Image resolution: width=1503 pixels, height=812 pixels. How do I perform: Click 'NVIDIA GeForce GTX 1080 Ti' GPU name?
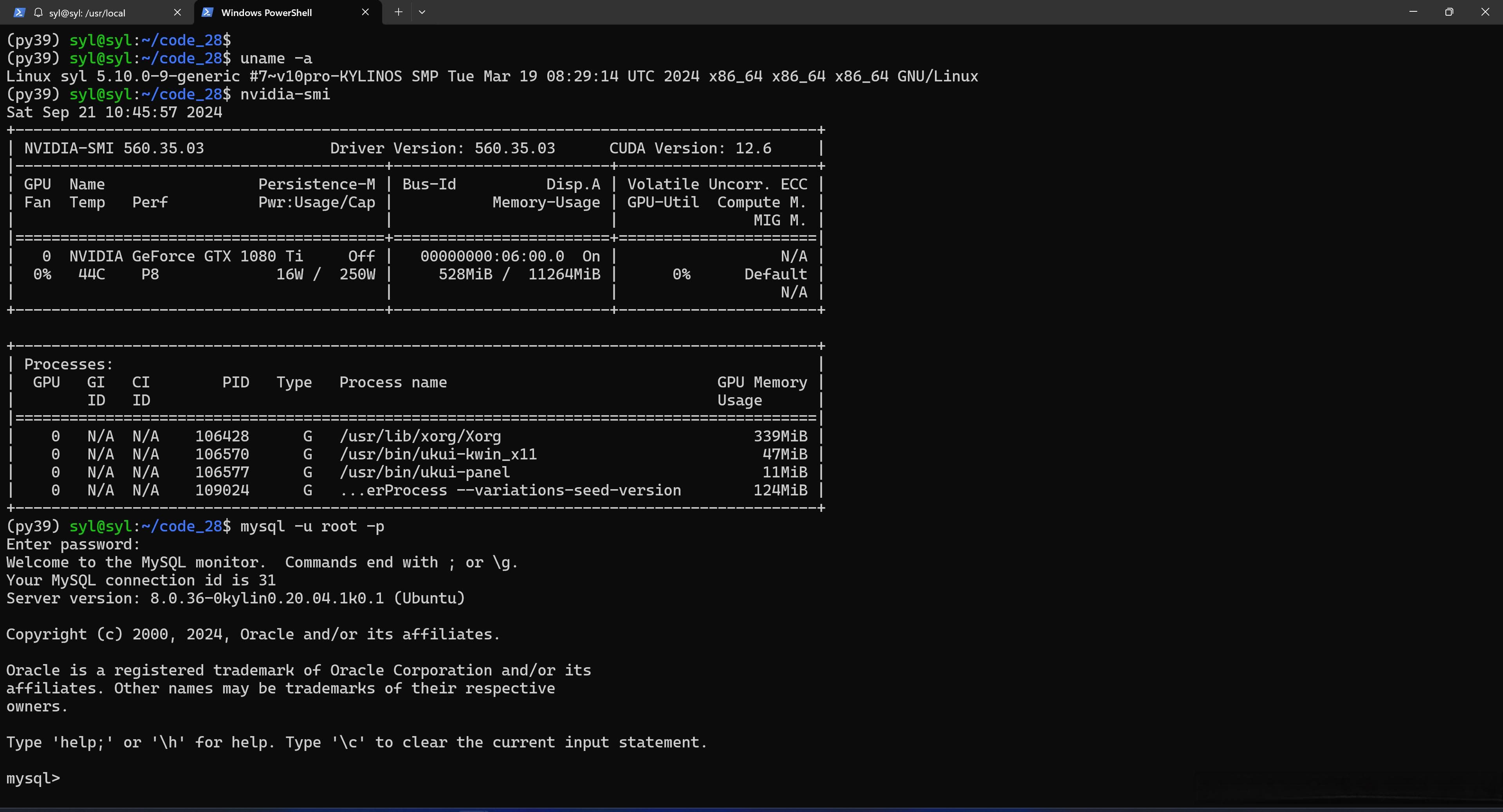point(186,256)
